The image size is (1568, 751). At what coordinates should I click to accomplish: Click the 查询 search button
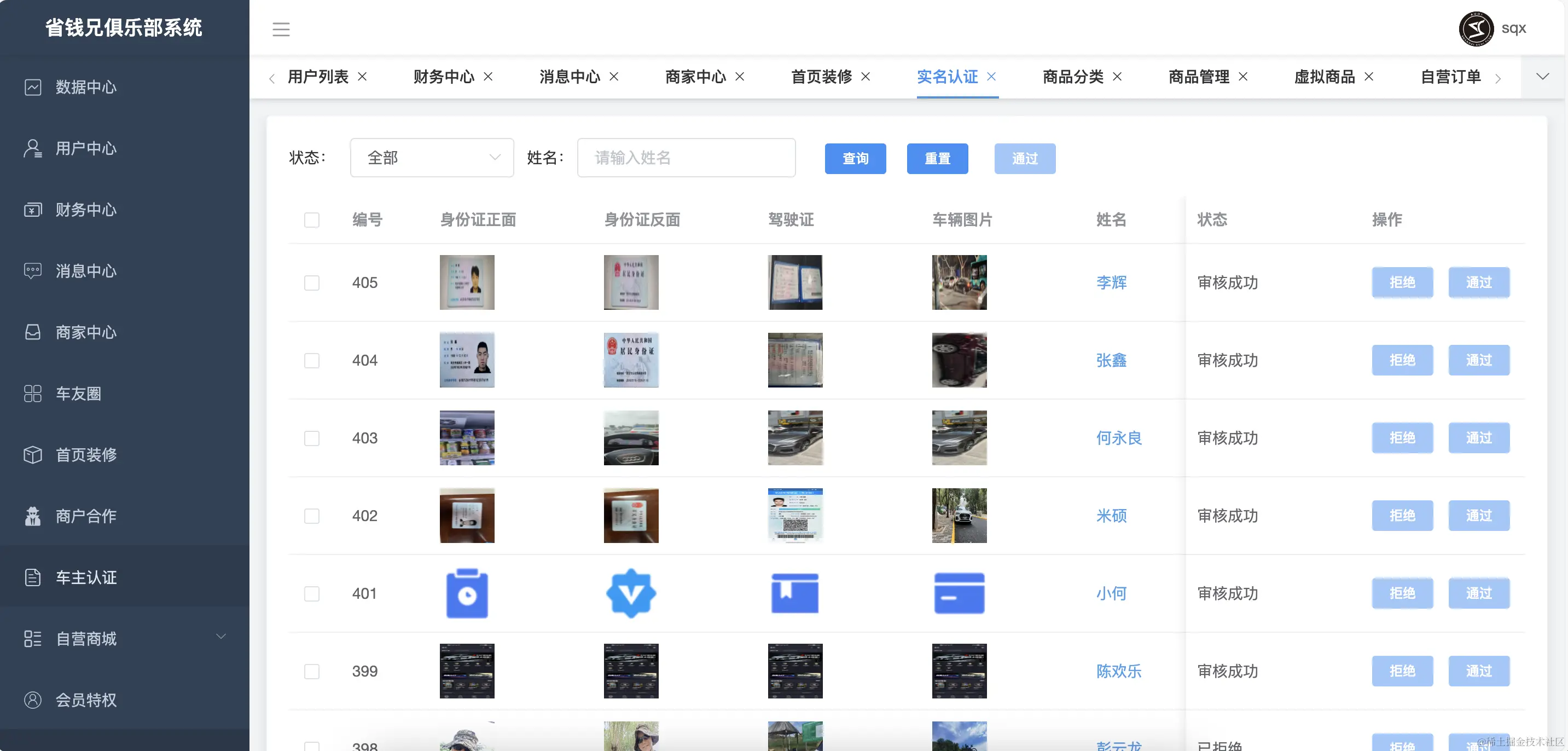click(855, 158)
